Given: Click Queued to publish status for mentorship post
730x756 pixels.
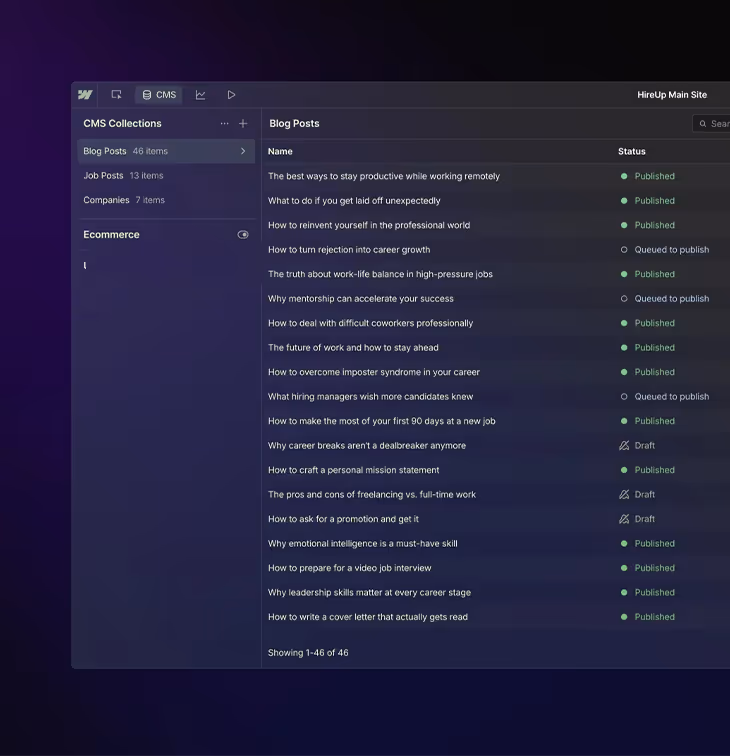Looking at the screenshot, I should tap(664, 299).
